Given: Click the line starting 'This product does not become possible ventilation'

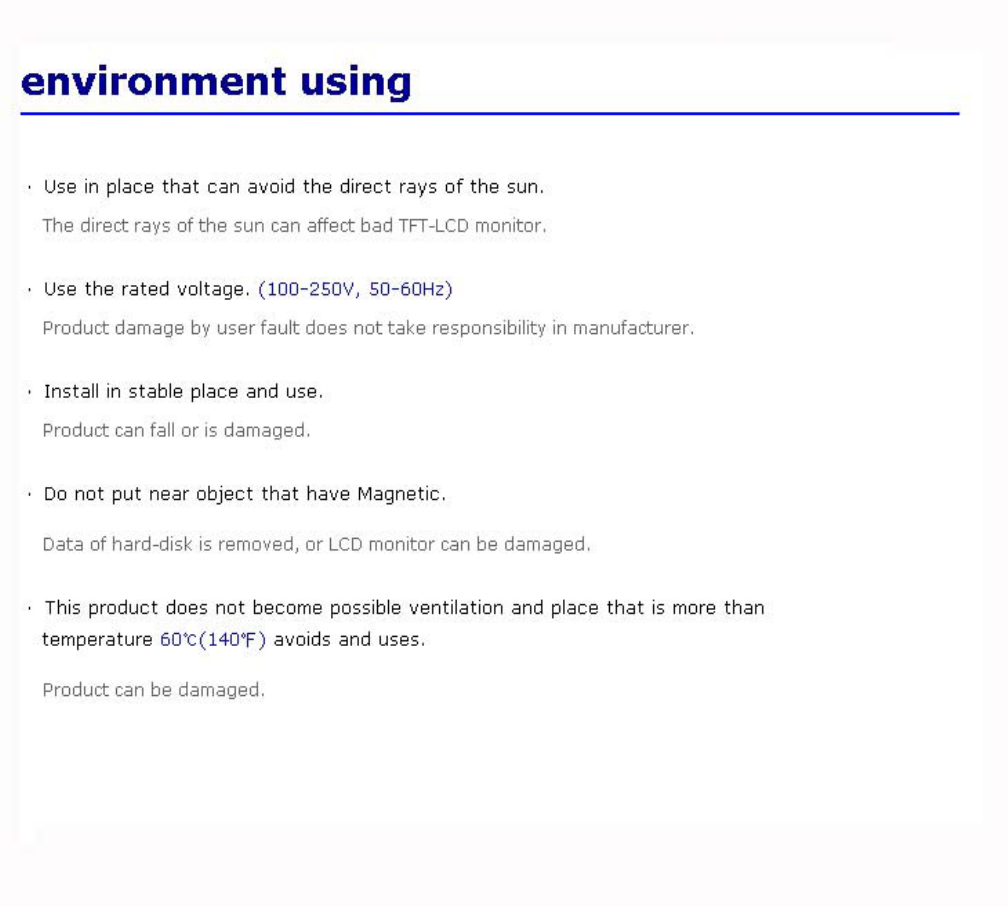Looking at the screenshot, I should [404, 607].
